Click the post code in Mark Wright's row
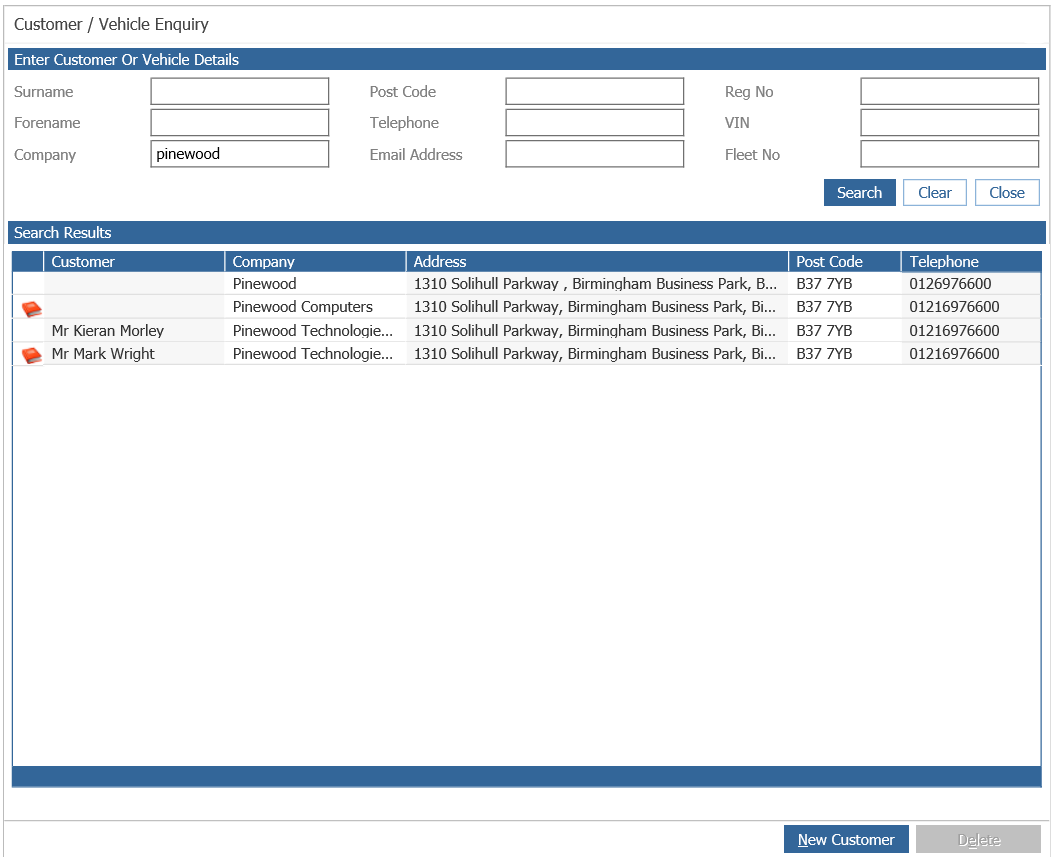Image resolution: width=1052 pixels, height=857 pixels. tap(845, 354)
